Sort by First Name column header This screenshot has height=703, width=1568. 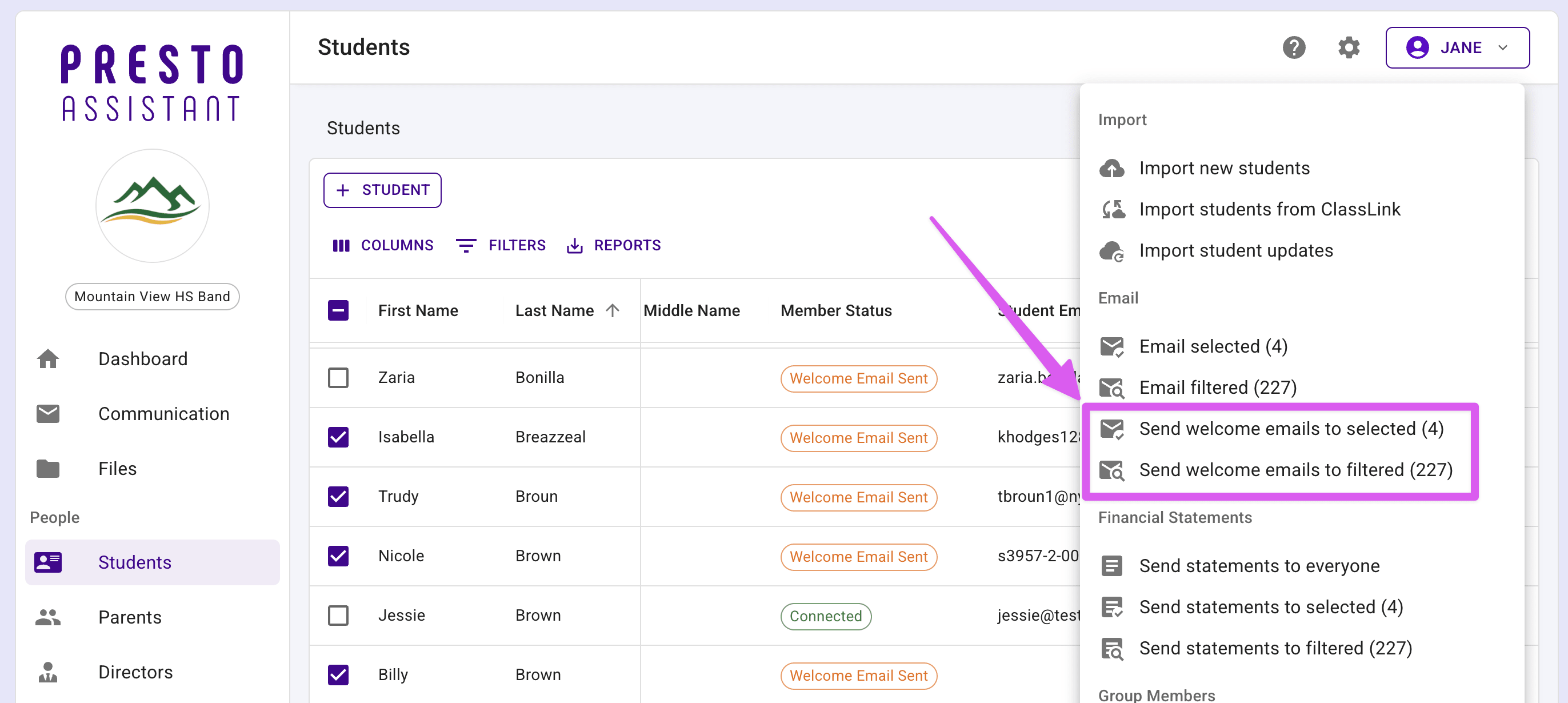pyautogui.click(x=418, y=311)
